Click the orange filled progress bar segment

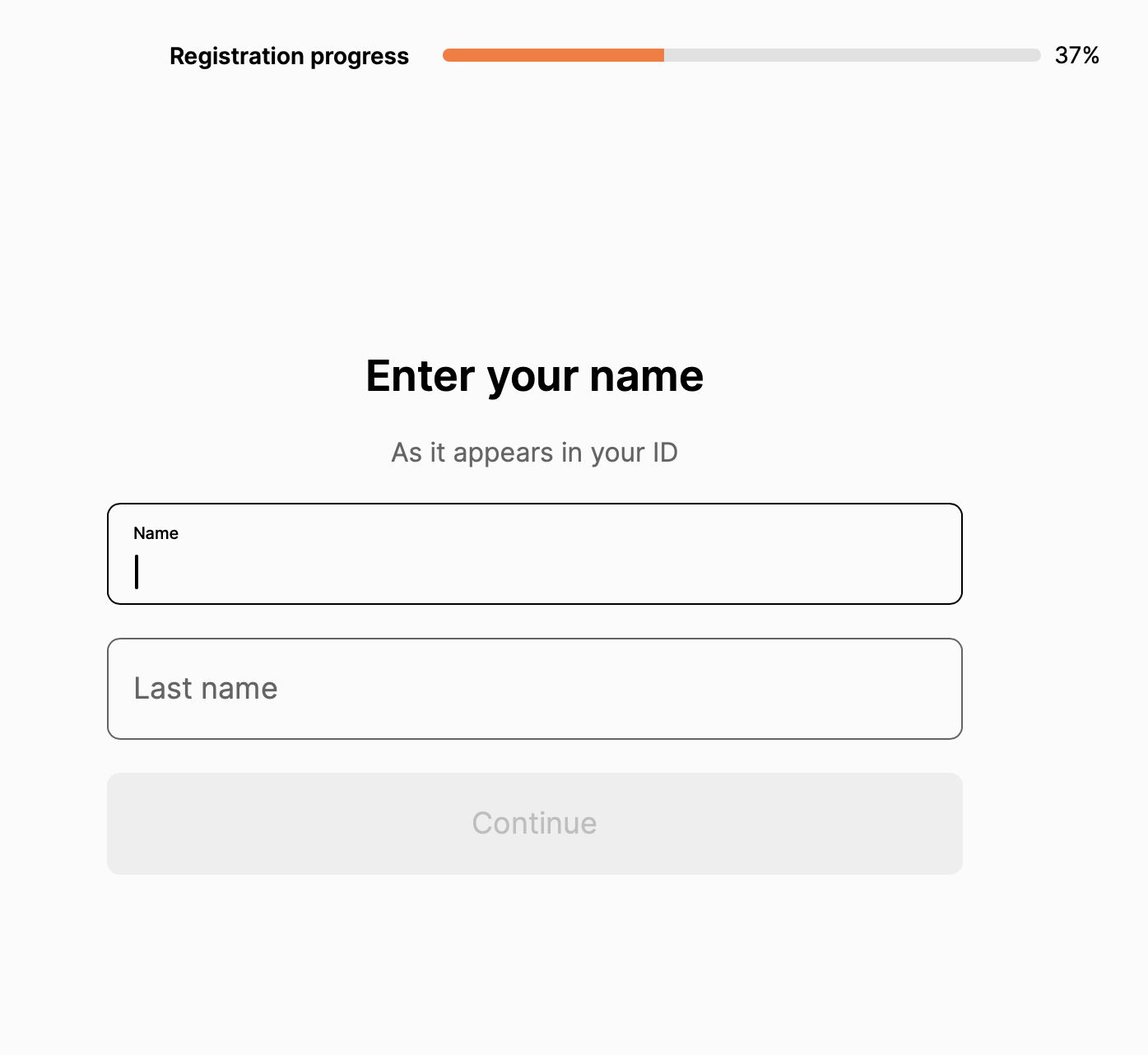coord(553,55)
